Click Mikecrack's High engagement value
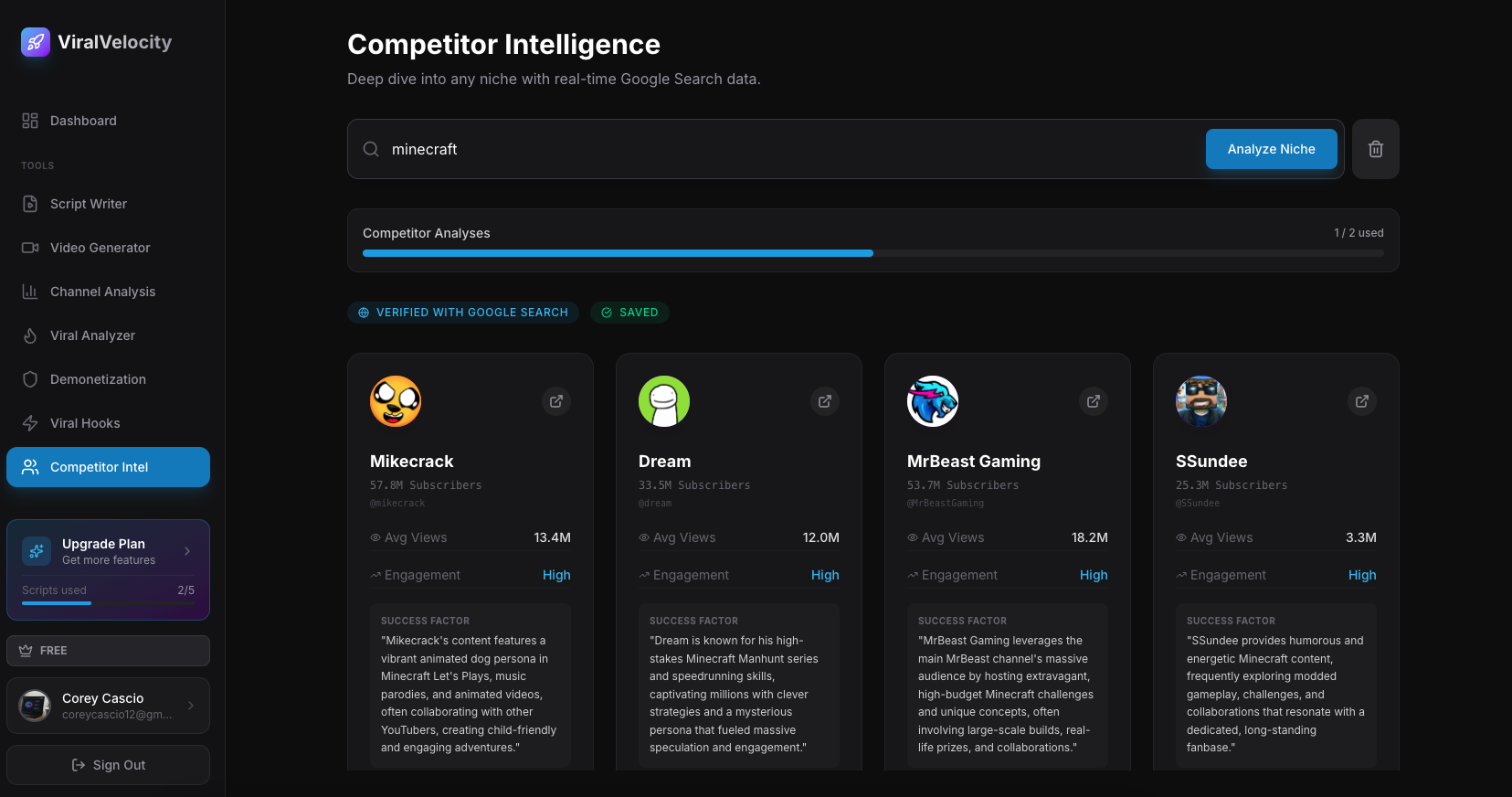1512x797 pixels. [556, 575]
